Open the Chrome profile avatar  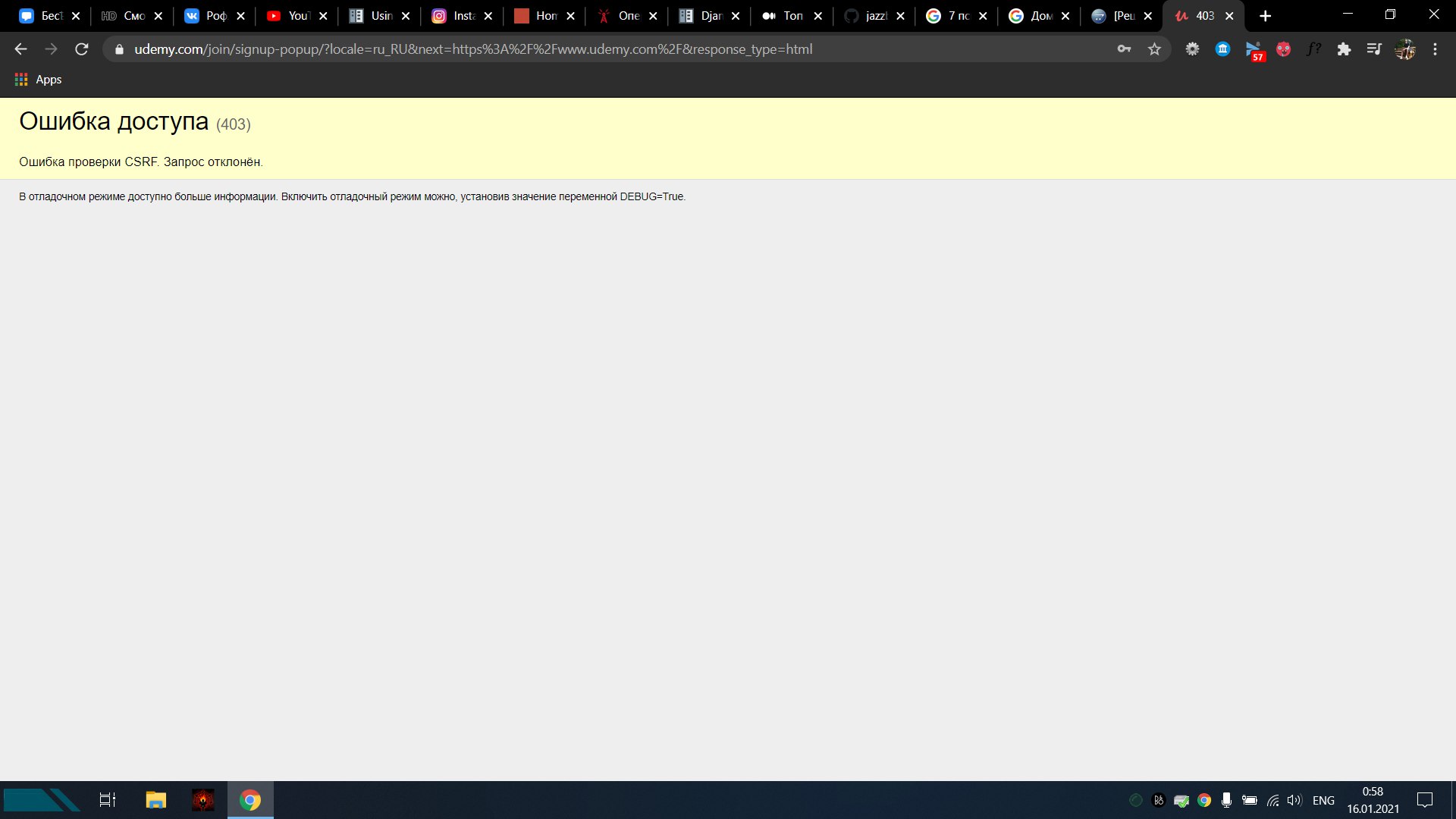[1404, 49]
